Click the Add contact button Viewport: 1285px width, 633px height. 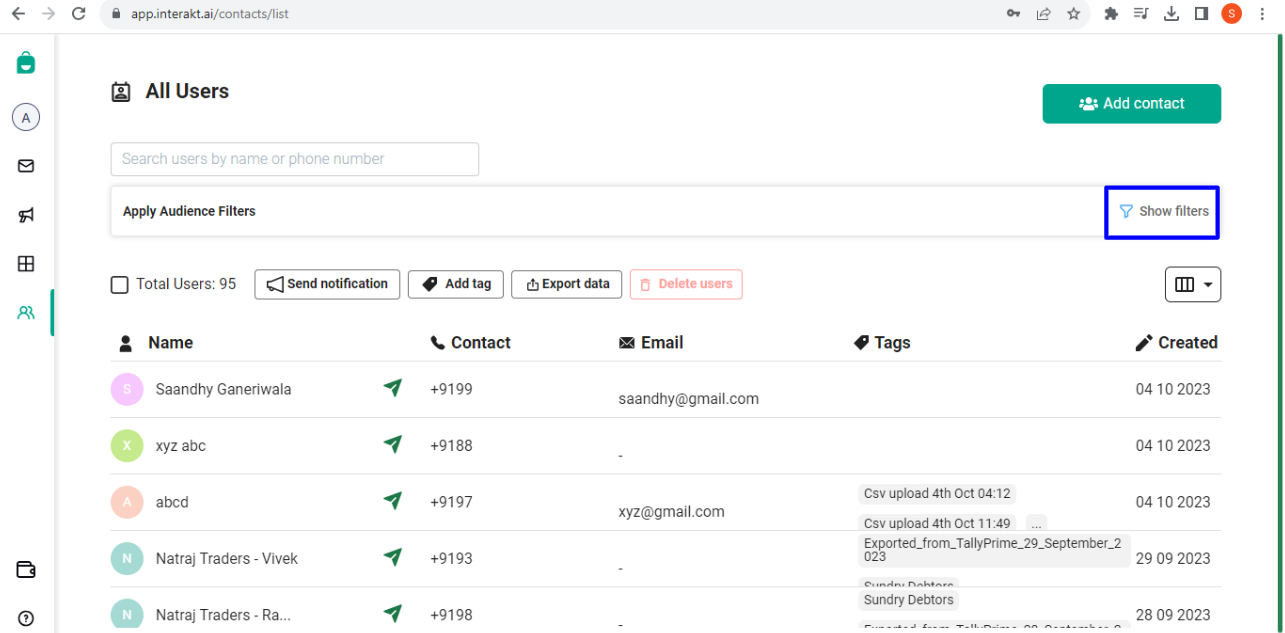tap(1131, 104)
